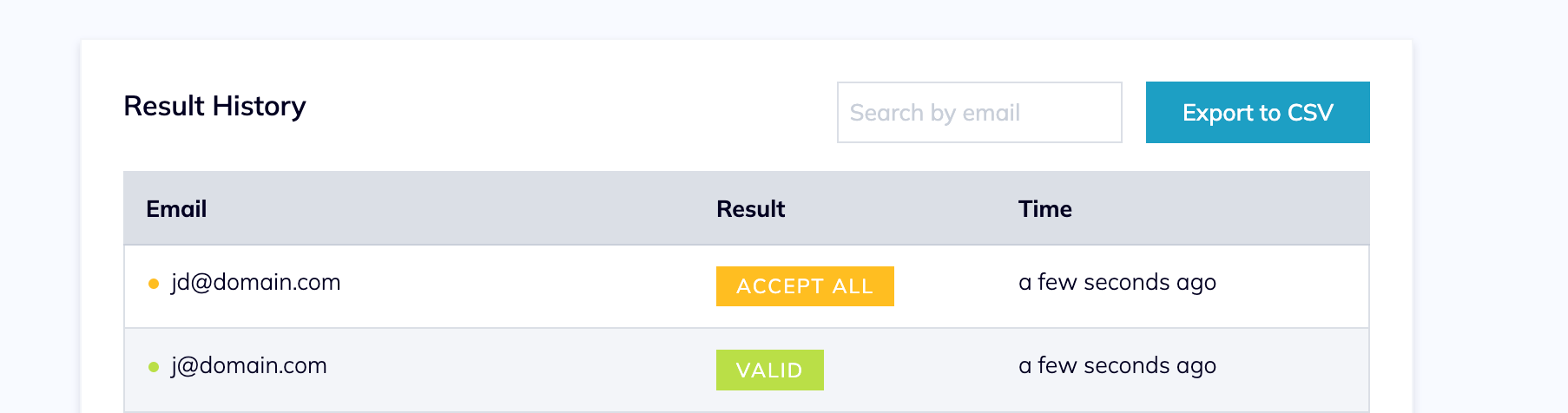Click the Result History heading
Screen dimensions: 1568x413
tap(214, 106)
